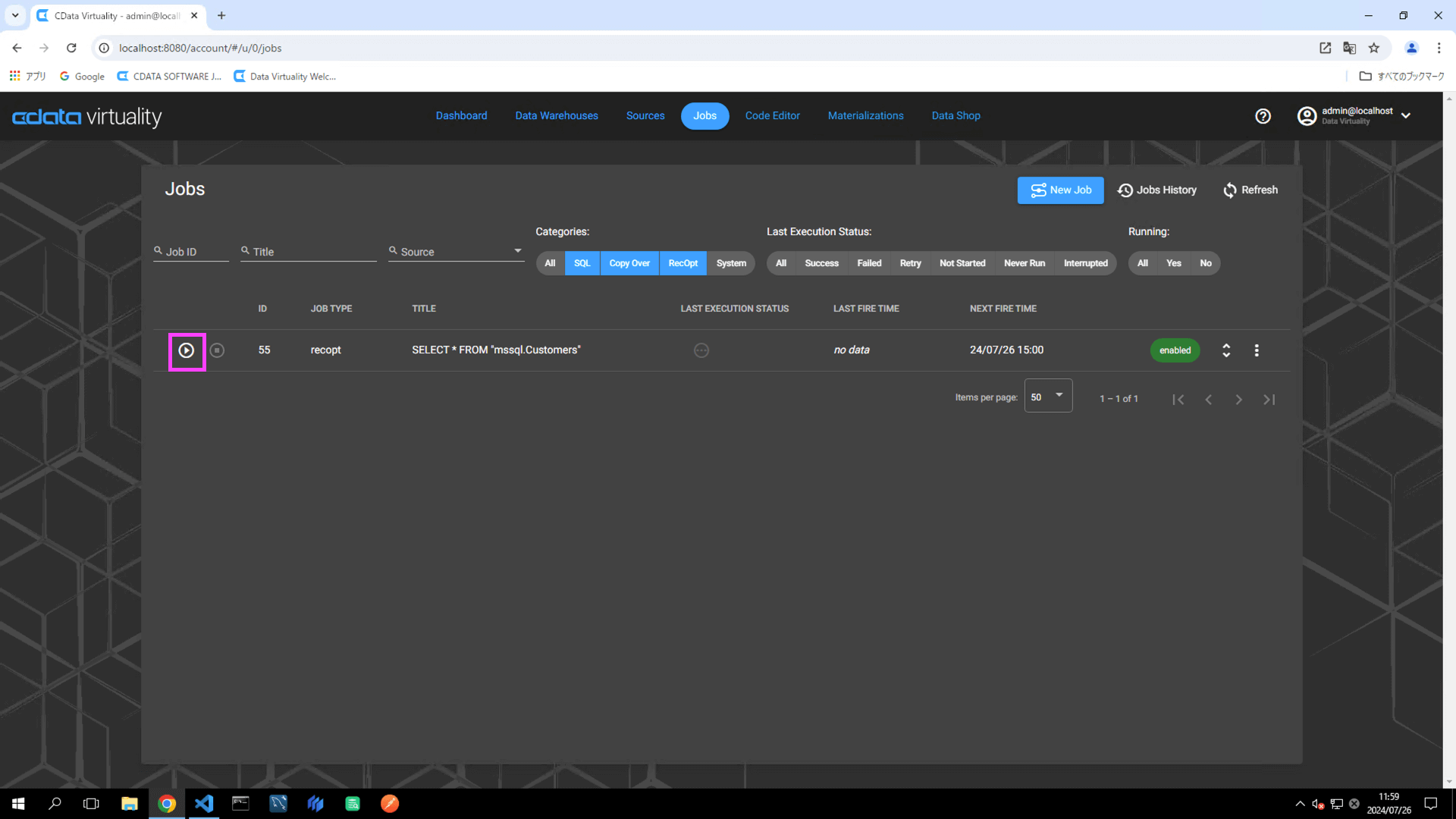1456x819 pixels.
Task: Run job 55 with play icon
Action: tap(187, 350)
